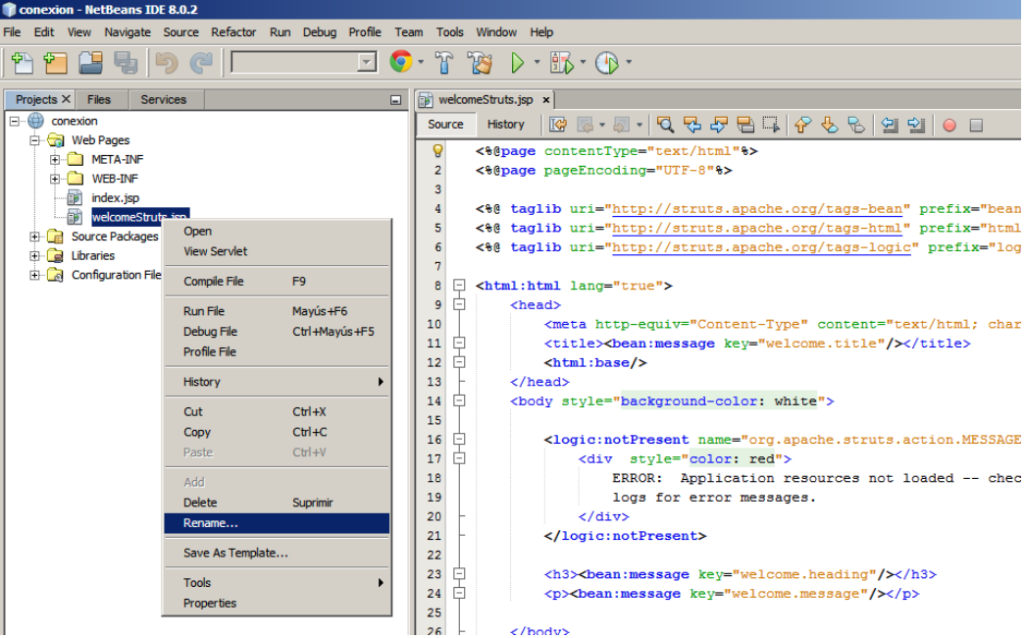
Task: Click the tags-html URI link on line 5
Action: [x=756, y=228]
